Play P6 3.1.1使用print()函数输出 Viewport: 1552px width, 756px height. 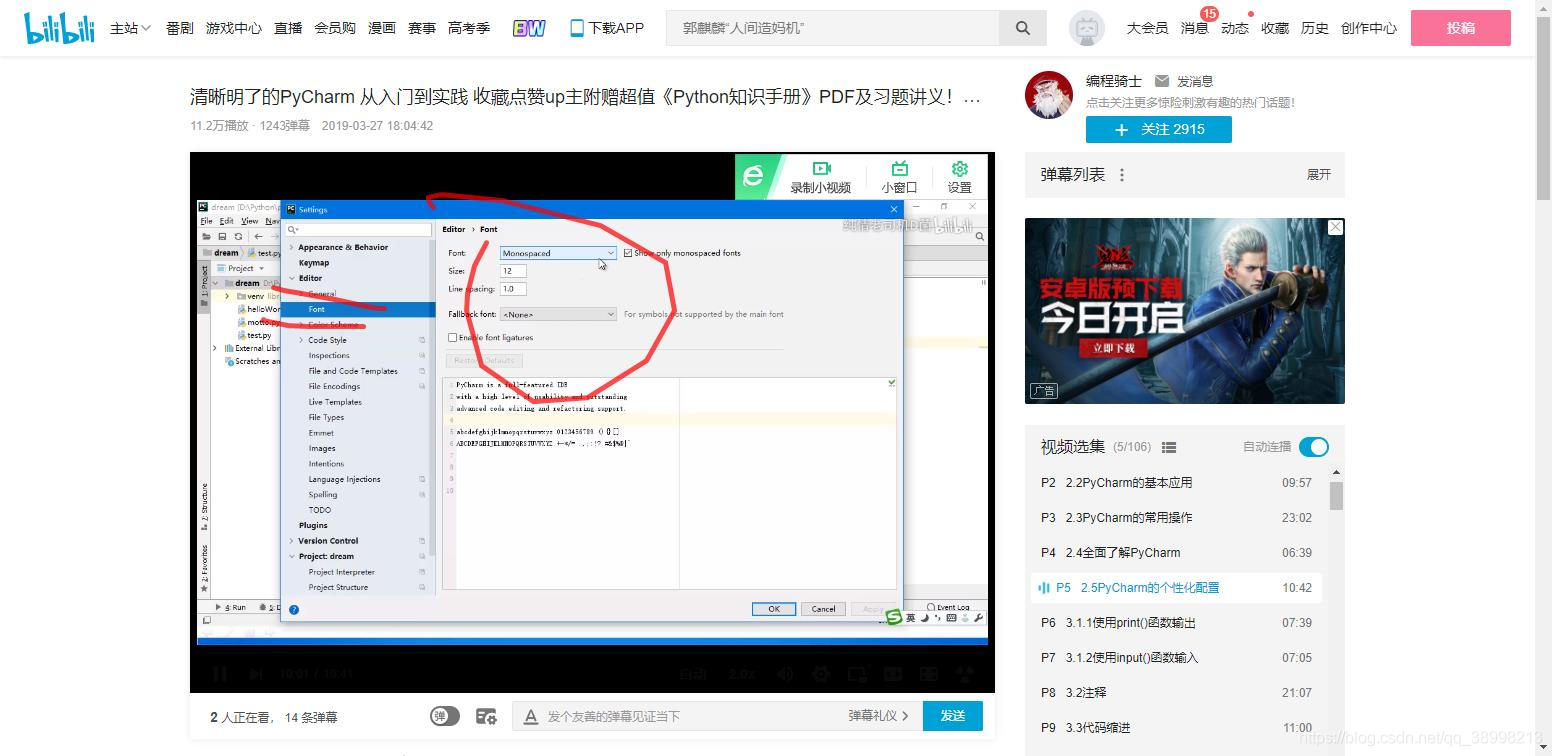pyautogui.click(x=1176, y=623)
